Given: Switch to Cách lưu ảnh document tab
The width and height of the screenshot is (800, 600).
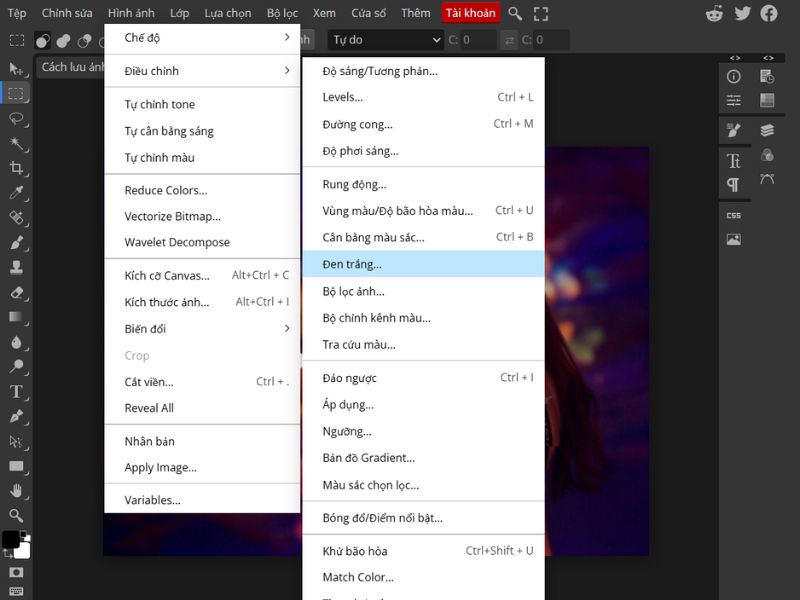Looking at the screenshot, I should (x=70, y=67).
